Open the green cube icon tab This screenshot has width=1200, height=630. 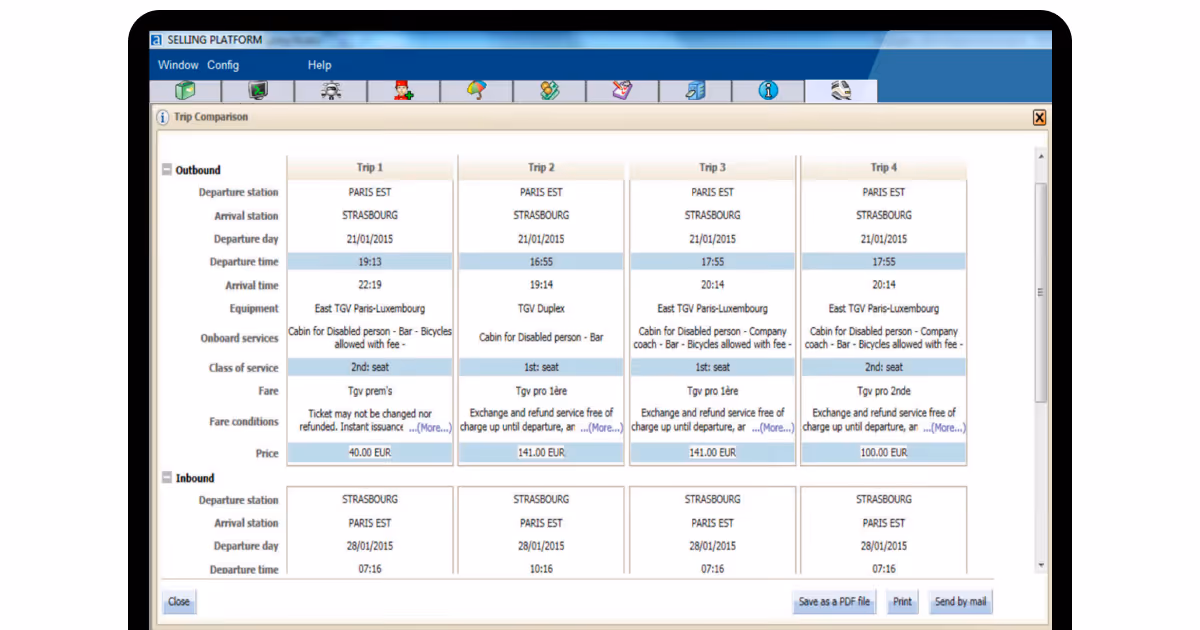click(x=185, y=91)
